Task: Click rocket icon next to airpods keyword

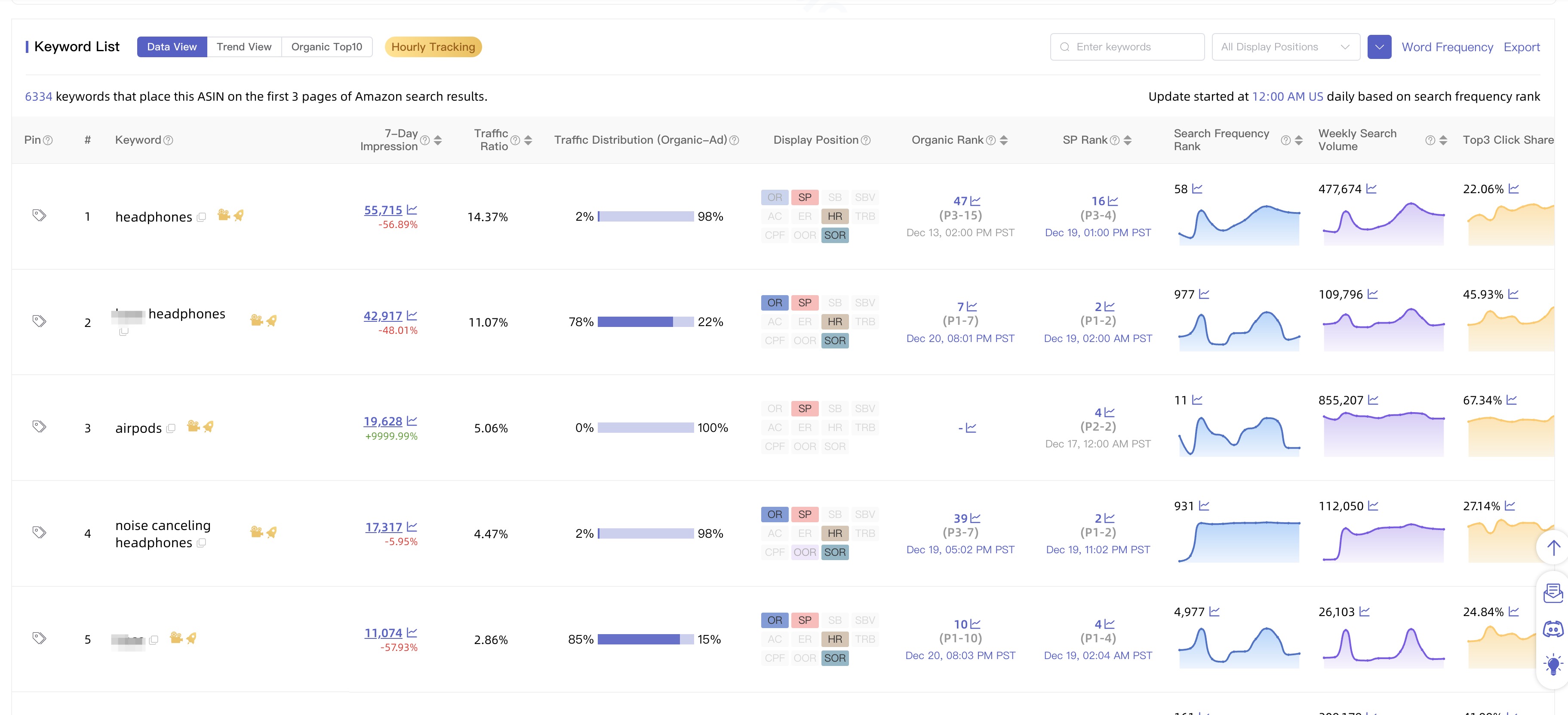Action: click(208, 426)
